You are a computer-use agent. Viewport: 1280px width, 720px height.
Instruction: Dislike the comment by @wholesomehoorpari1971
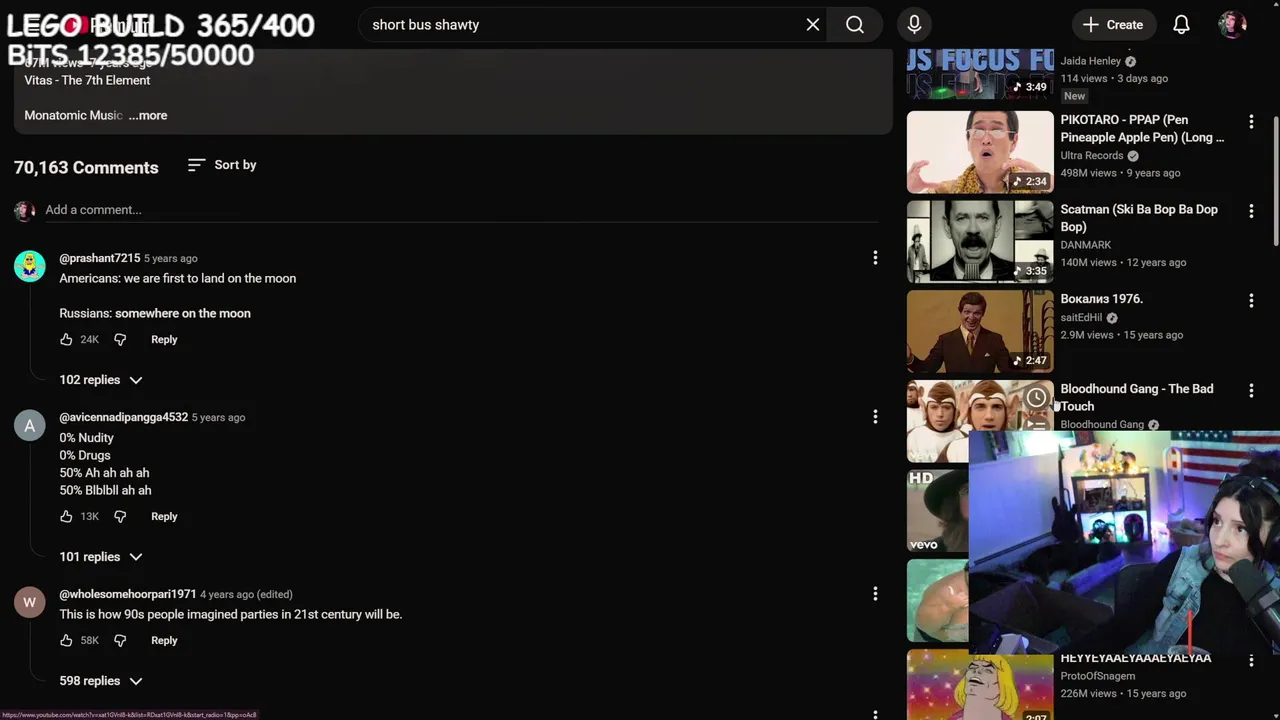(x=120, y=641)
